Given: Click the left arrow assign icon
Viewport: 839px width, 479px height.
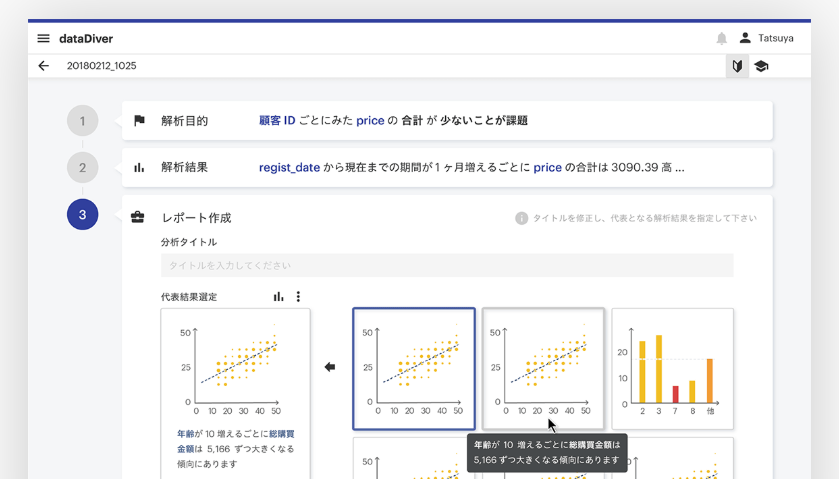Looking at the screenshot, I should (330, 367).
